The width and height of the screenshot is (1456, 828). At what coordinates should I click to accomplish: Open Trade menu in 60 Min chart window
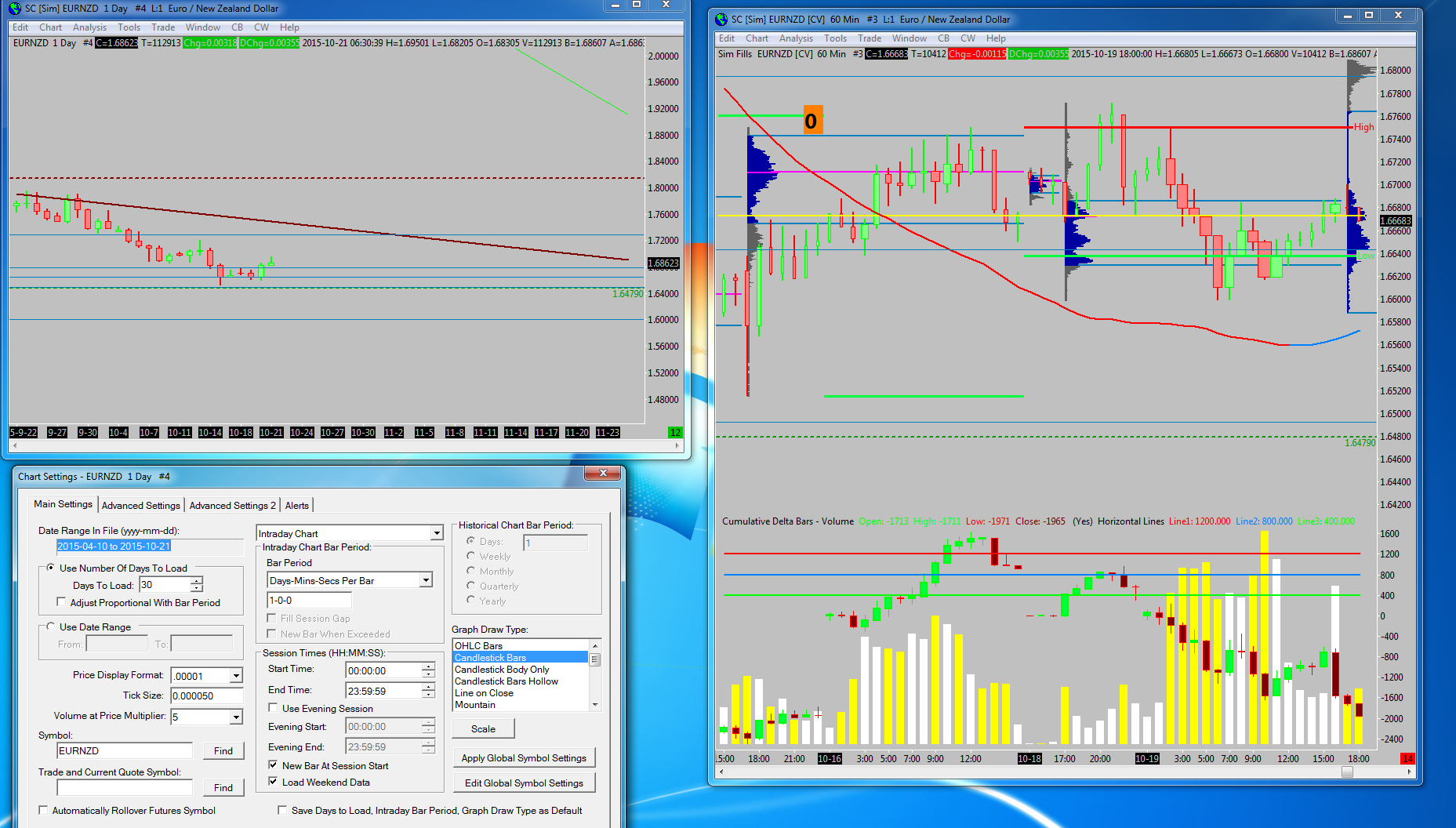click(870, 38)
